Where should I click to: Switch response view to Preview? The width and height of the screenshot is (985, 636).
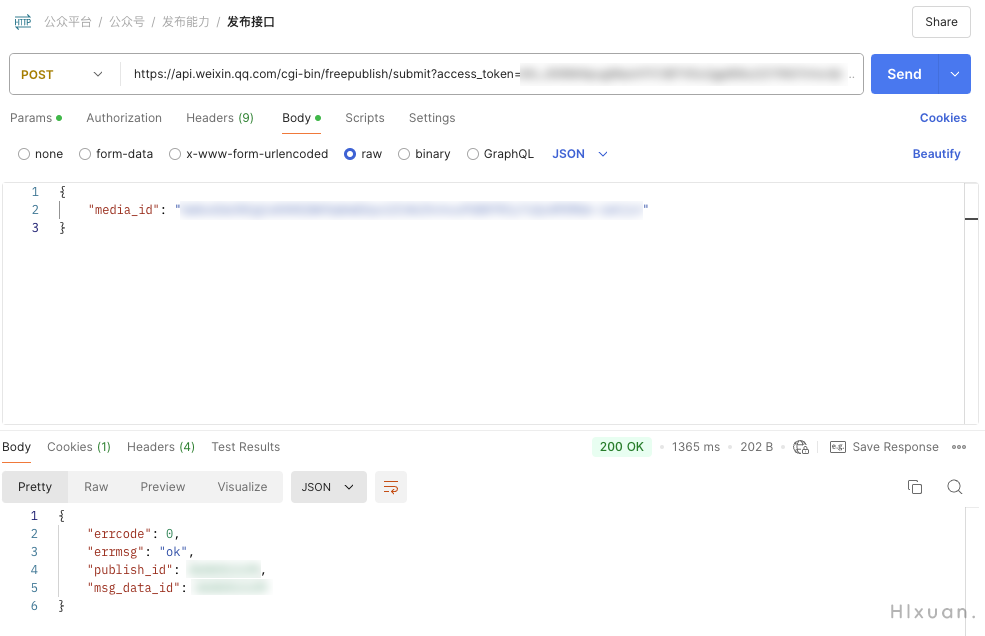point(163,487)
